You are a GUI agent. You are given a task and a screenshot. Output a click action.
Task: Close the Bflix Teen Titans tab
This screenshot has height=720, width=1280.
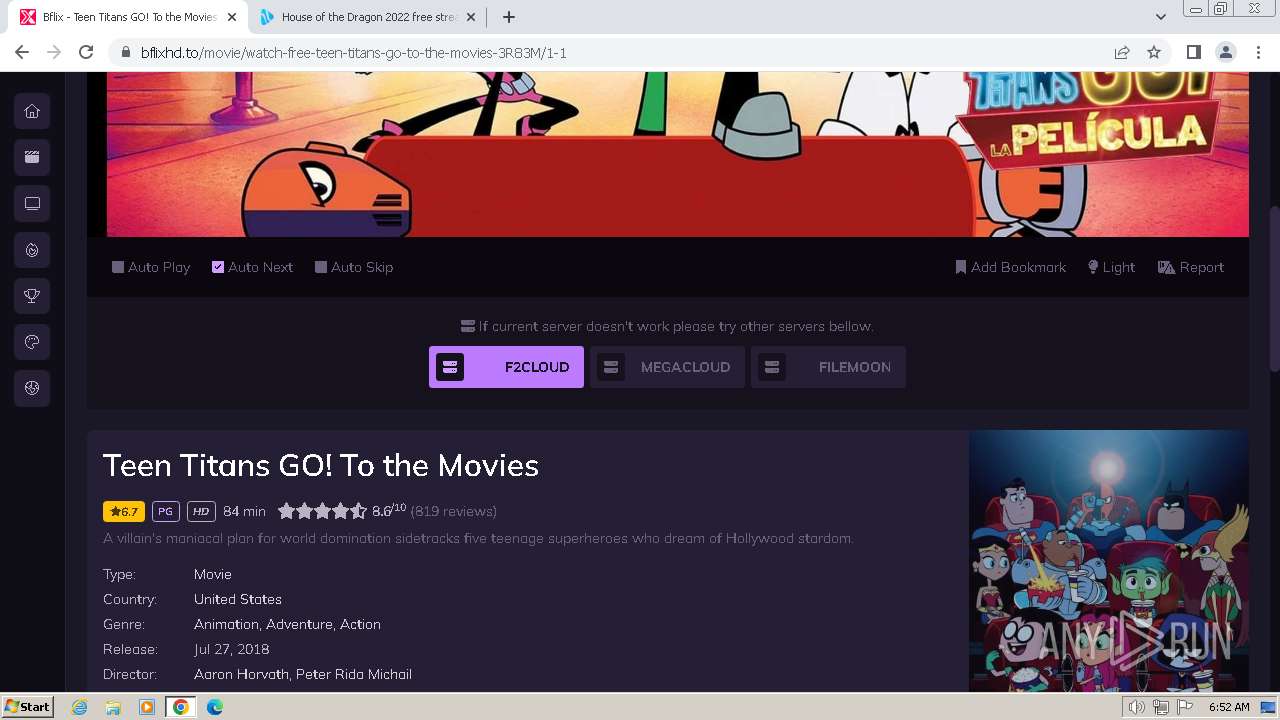[x=233, y=17]
